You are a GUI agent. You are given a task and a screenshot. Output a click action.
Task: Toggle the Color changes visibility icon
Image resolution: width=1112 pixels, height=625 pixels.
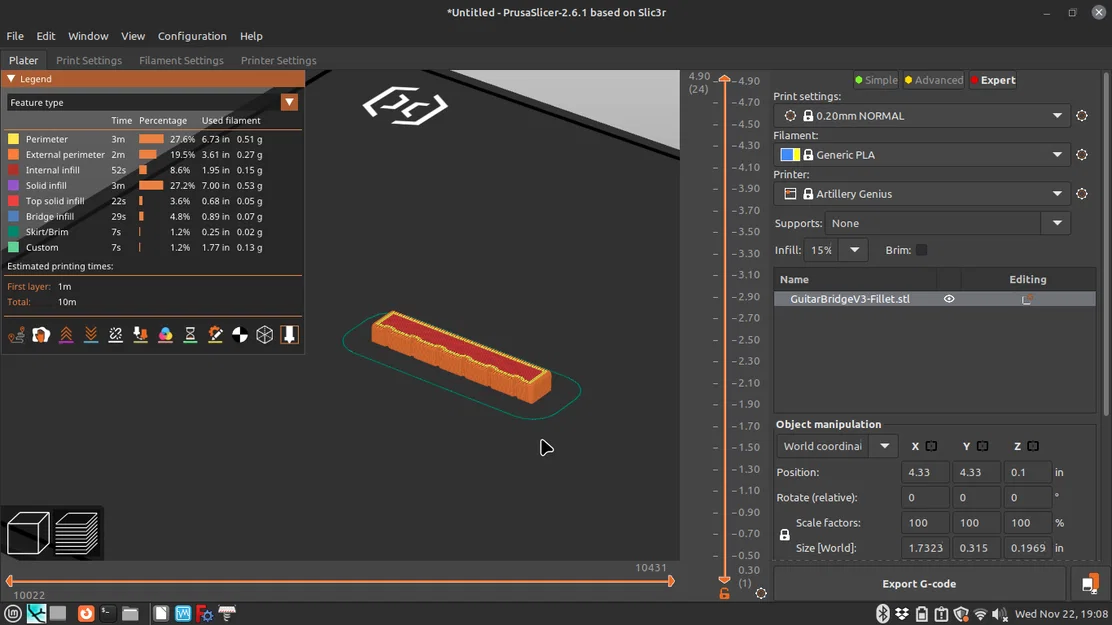pyautogui.click(x=165, y=335)
